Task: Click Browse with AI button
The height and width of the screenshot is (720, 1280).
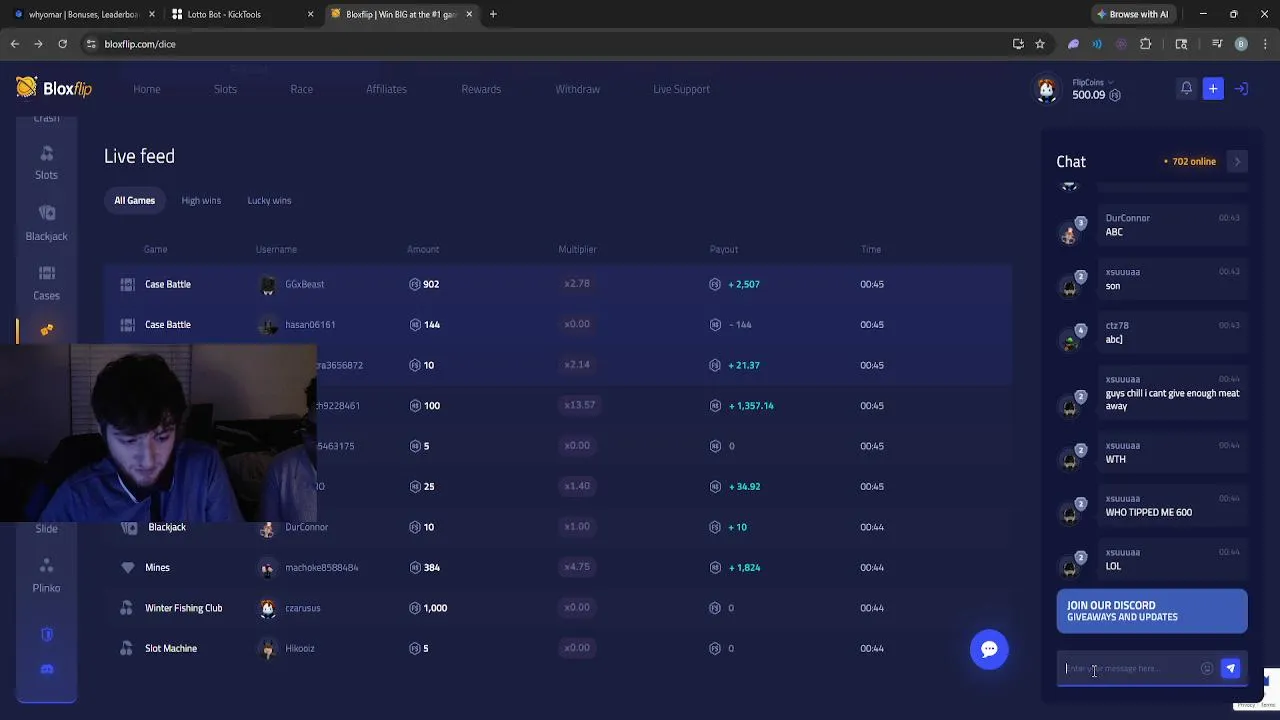Action: (x=1132, y=14)
